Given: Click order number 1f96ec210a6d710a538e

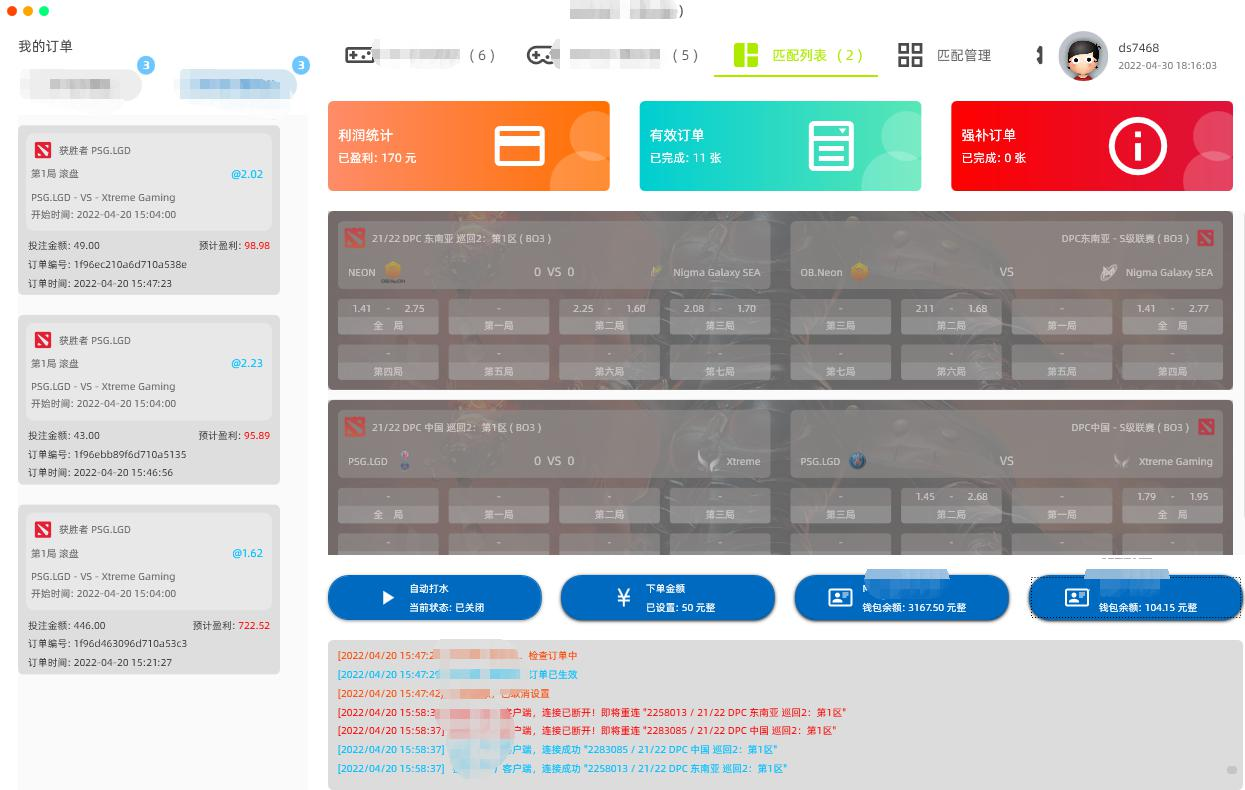Looking at the screenshot, I should click(130, 265).
